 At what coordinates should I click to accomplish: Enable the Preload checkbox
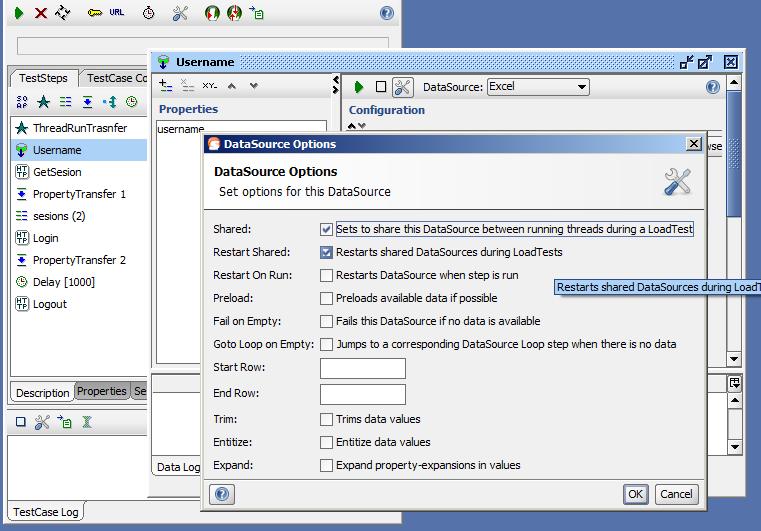[327, 298]
